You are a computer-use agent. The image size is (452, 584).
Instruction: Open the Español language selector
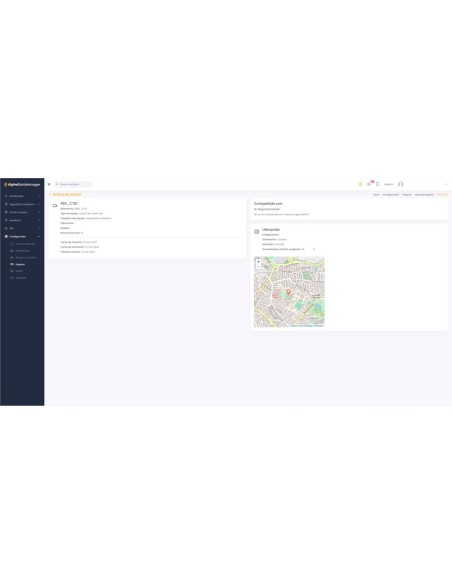(x=388, y=184)
